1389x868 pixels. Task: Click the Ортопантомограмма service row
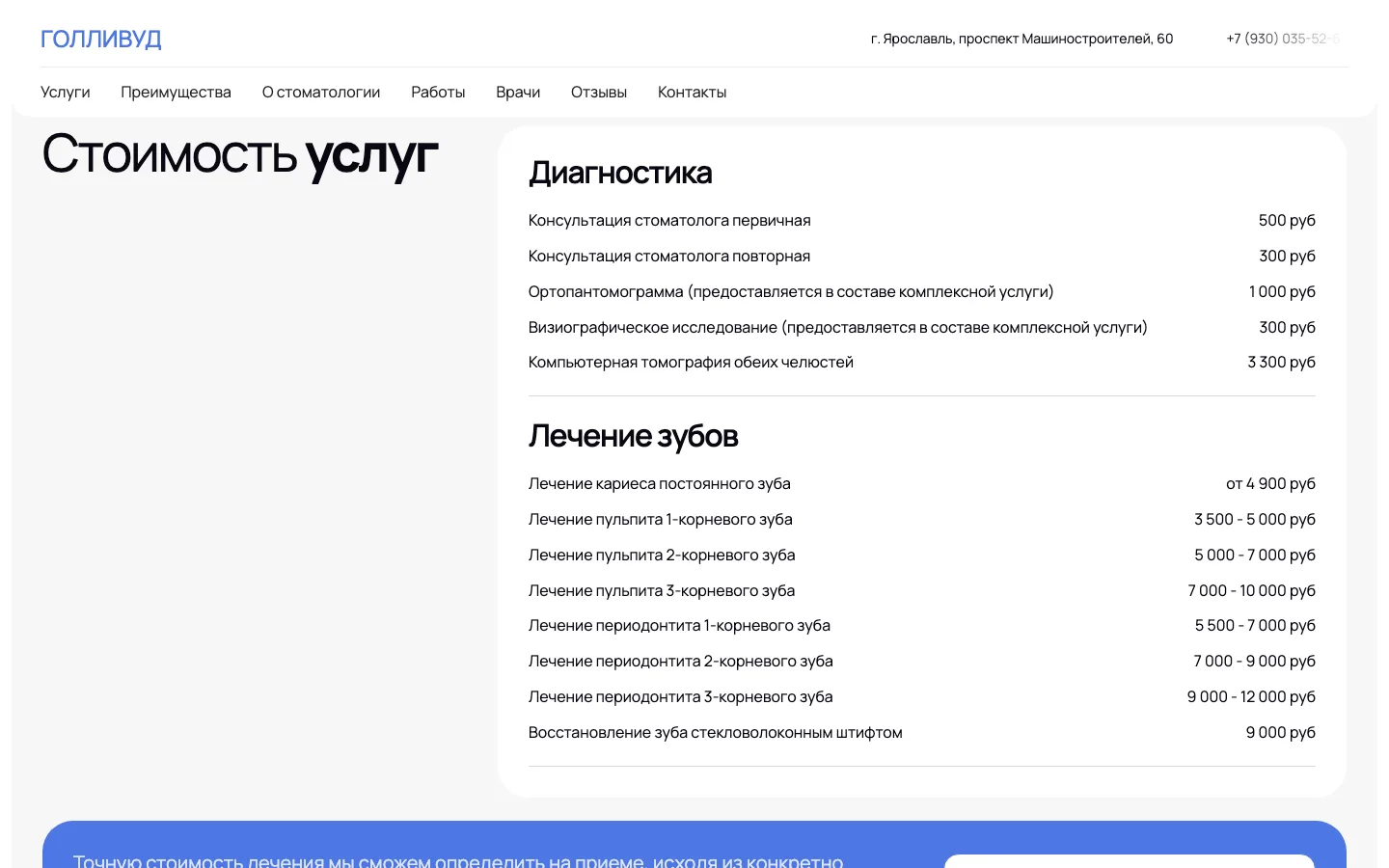point(922,292)
